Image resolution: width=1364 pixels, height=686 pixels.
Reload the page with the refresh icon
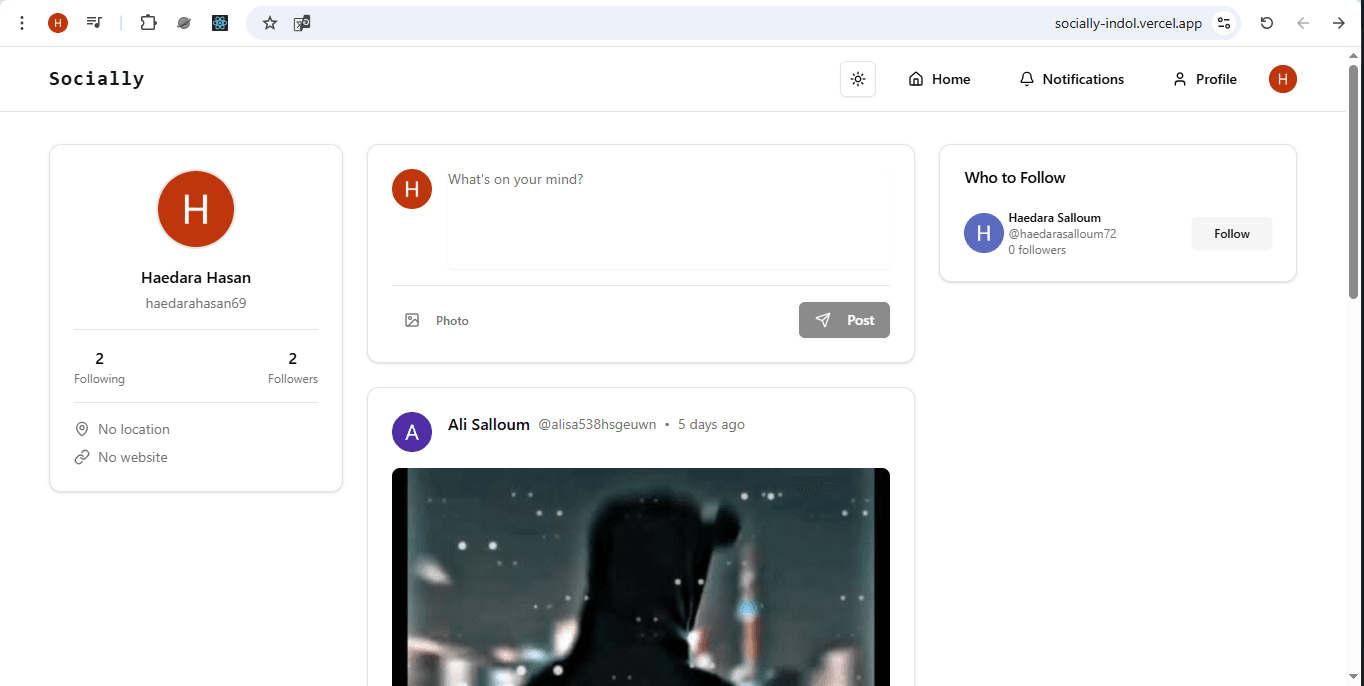tap(1266, 23)
